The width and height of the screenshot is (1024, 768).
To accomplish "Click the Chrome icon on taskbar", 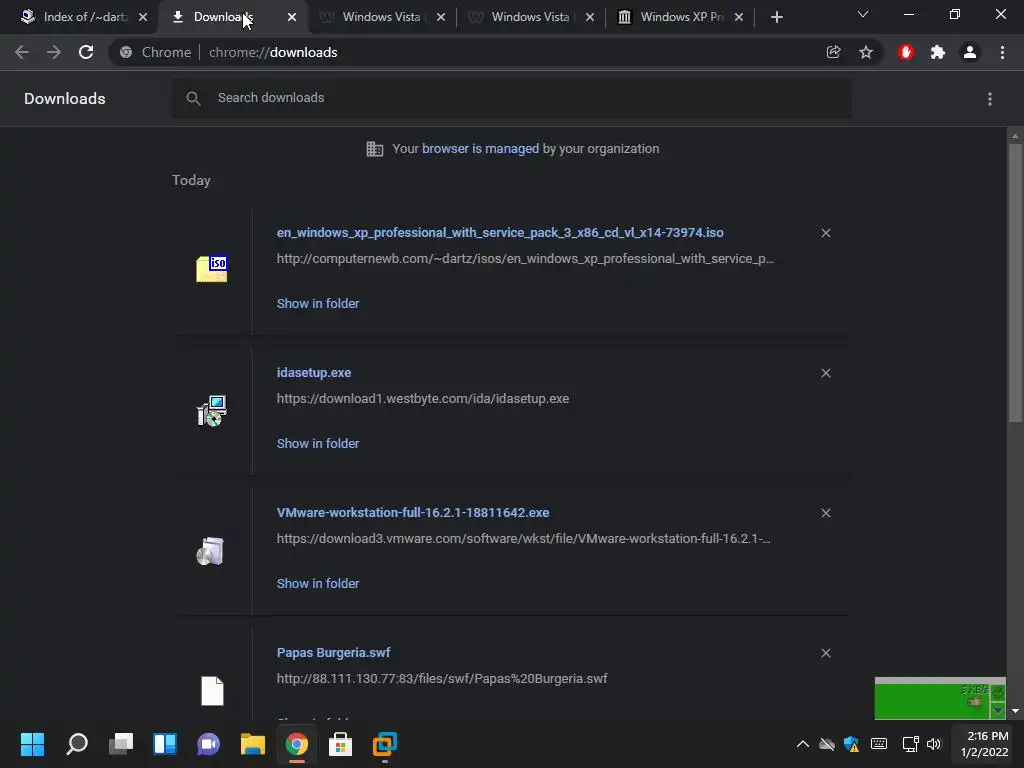I will click(x=296, y=744).
